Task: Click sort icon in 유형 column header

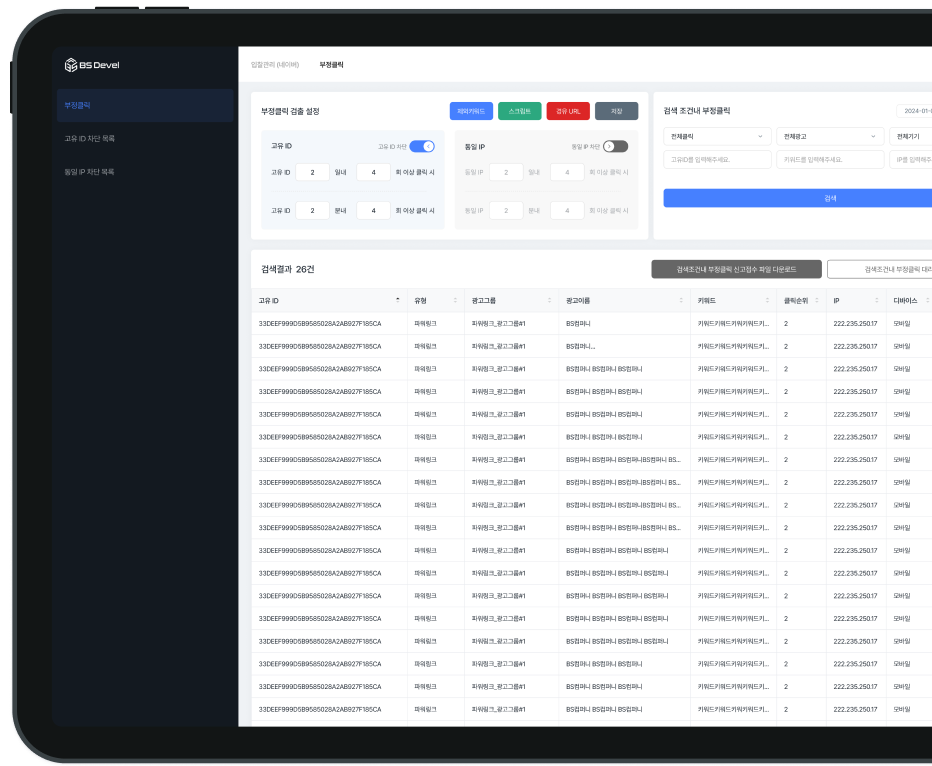Action: (455, 300)
